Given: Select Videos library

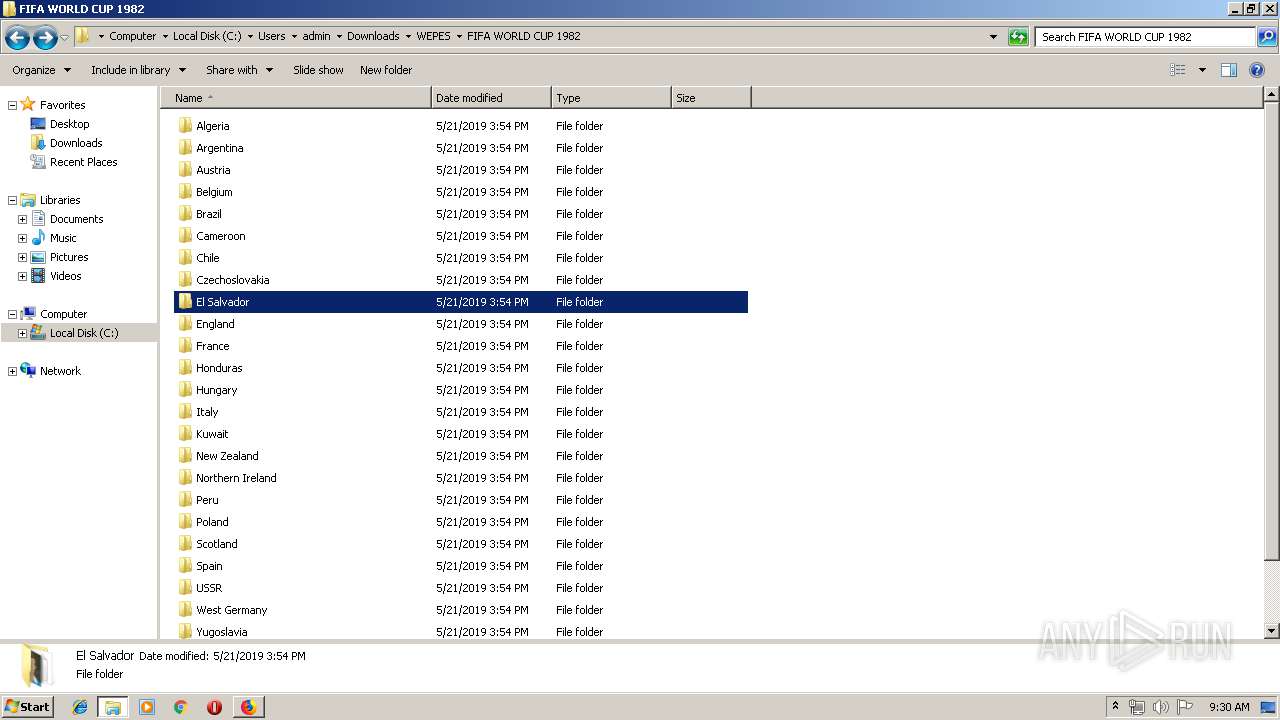Looking at the screenshot, I should click(x=65, y=276).
